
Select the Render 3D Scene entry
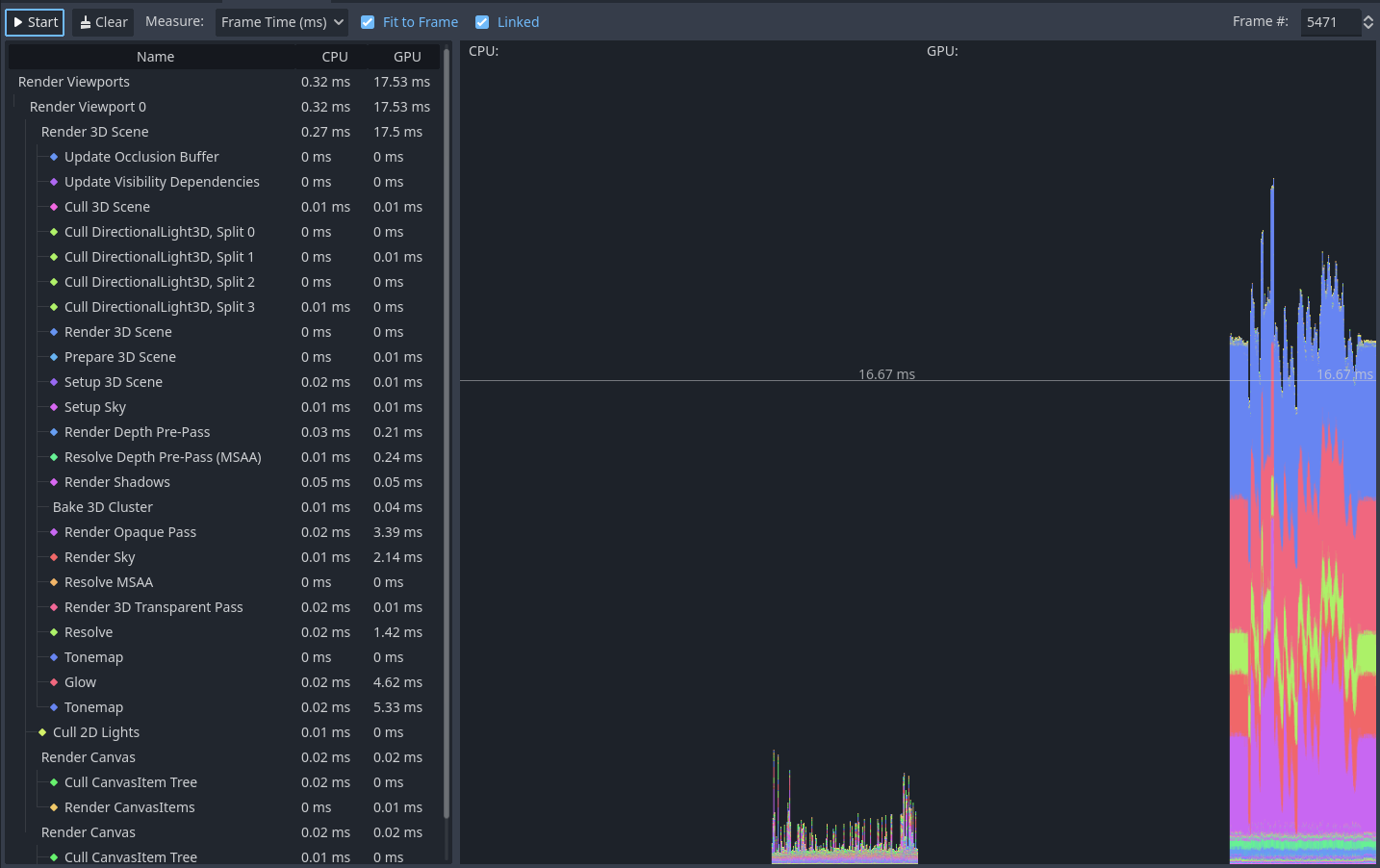point(94,131)
